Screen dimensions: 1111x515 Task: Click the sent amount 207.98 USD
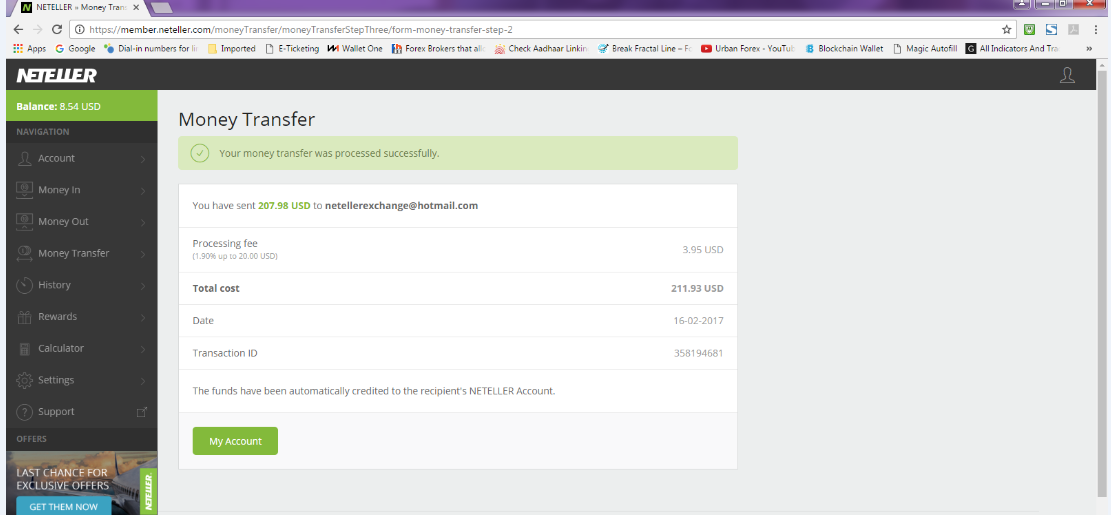(284, 205)
